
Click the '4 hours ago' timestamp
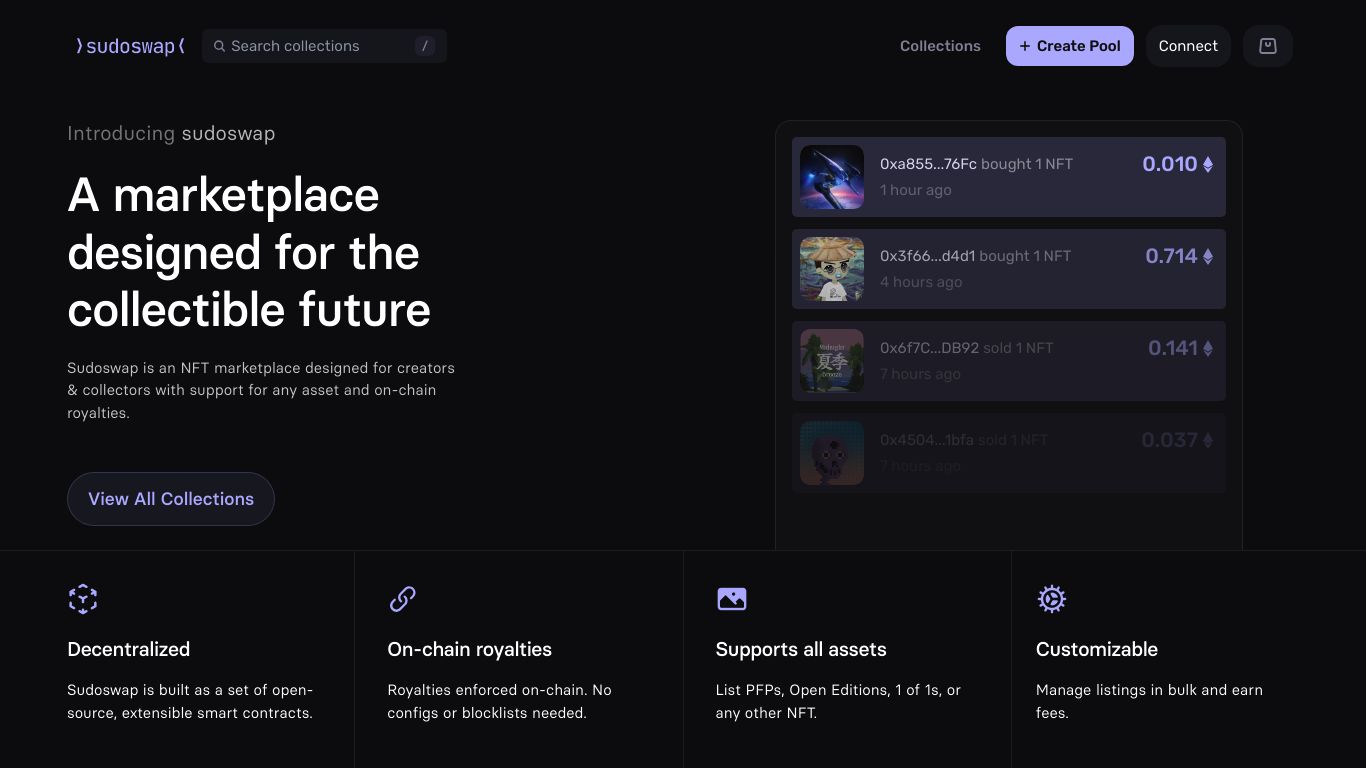(x=921, y=282)
